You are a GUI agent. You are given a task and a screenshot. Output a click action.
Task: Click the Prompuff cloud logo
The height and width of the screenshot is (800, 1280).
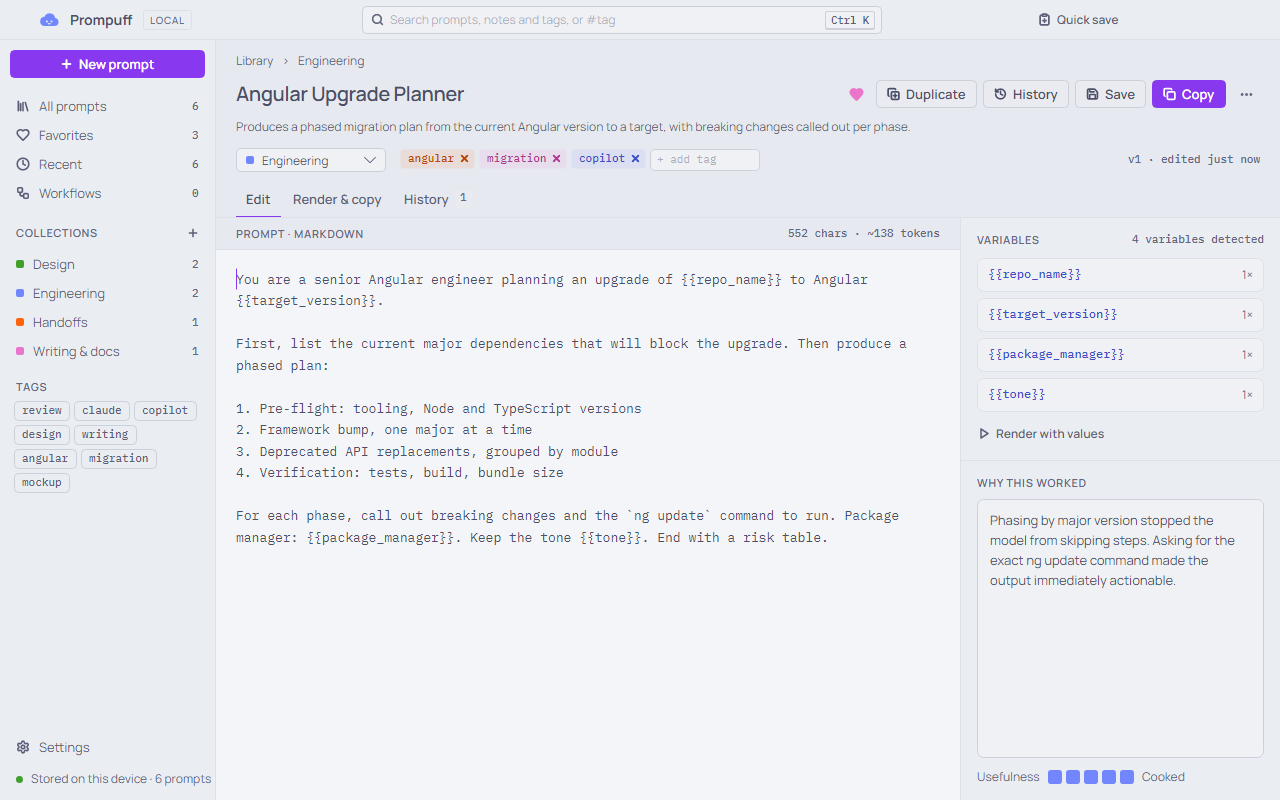coord(49,20)
